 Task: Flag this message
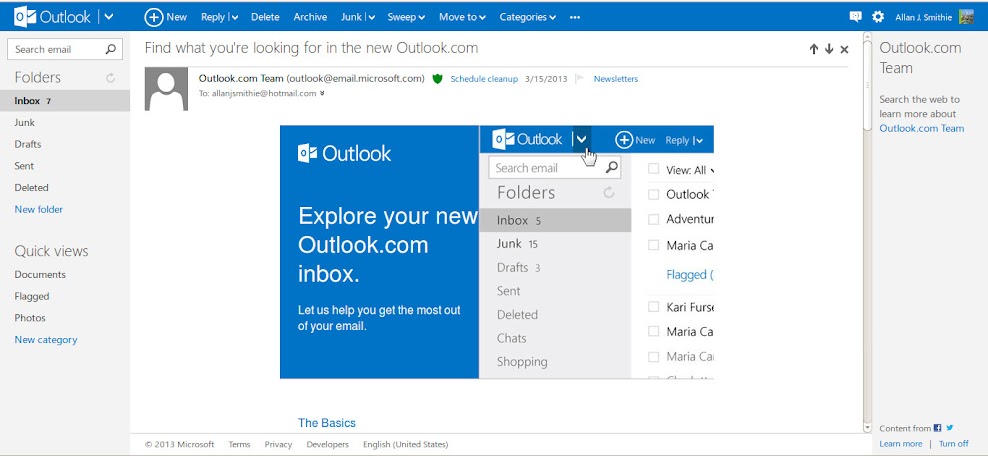pyautogui.click(x=580, y=79)
